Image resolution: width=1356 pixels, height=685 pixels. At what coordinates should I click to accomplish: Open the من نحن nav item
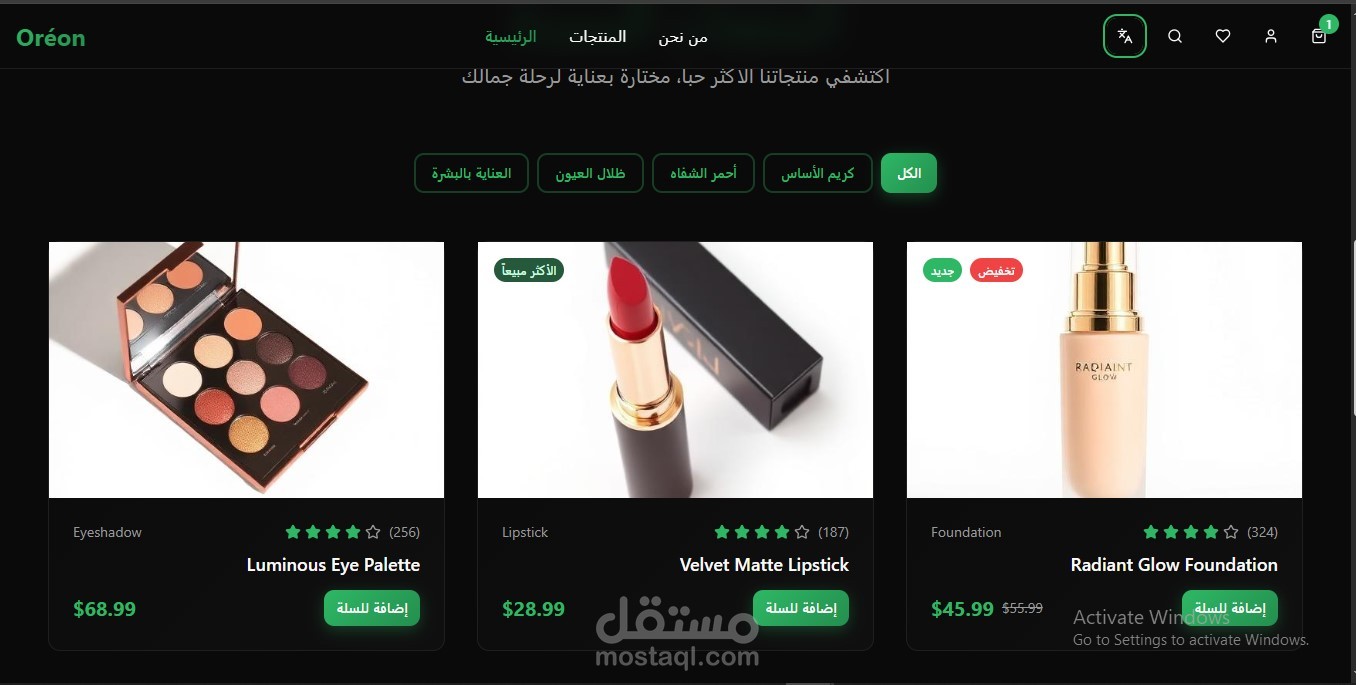(683, 37)
